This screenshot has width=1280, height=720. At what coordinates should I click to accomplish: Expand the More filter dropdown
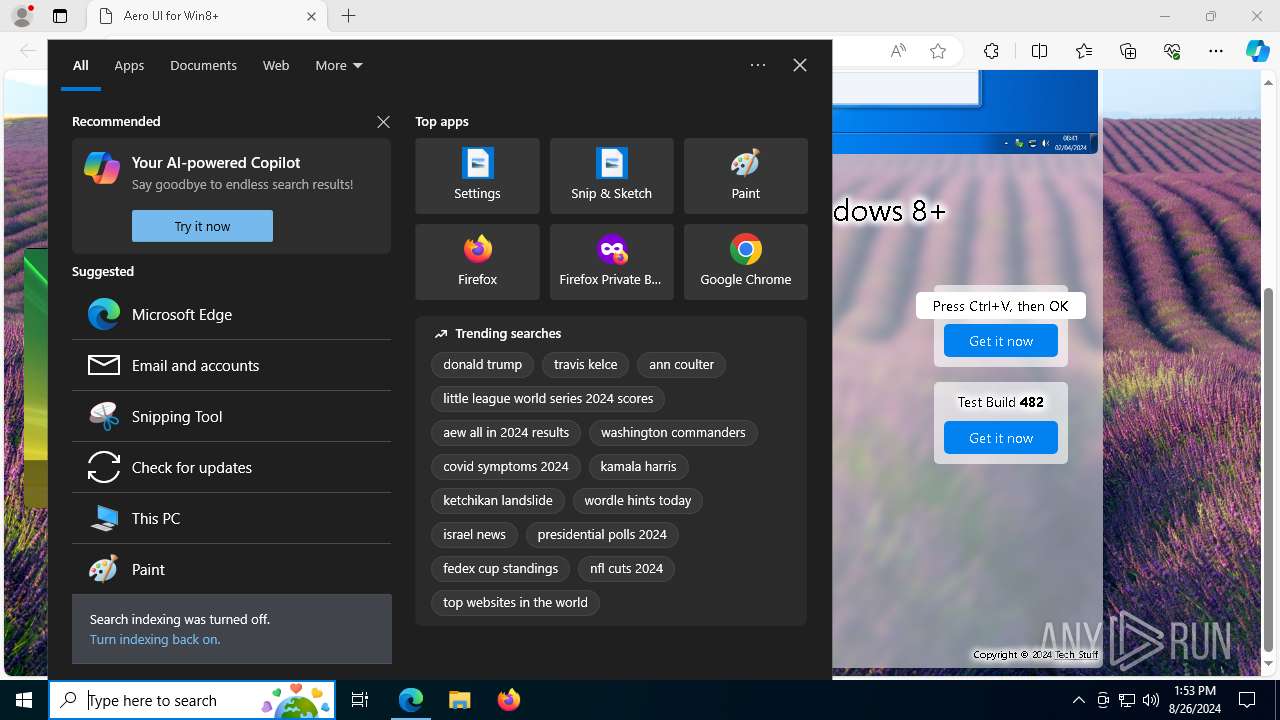(x=339, y=65)
